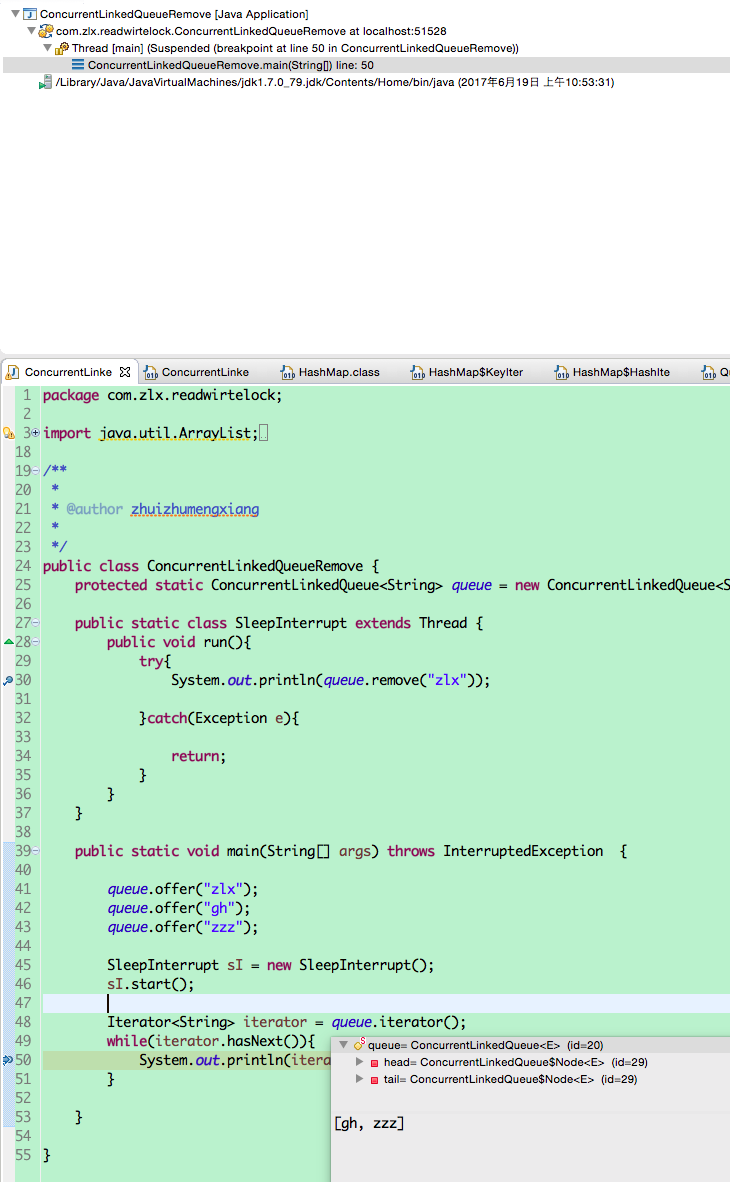The width and height of the screenshot is (730, 1182).
Task: Click the [gh, zzz] value in detail pane
Action: (x=369, y=1123)
